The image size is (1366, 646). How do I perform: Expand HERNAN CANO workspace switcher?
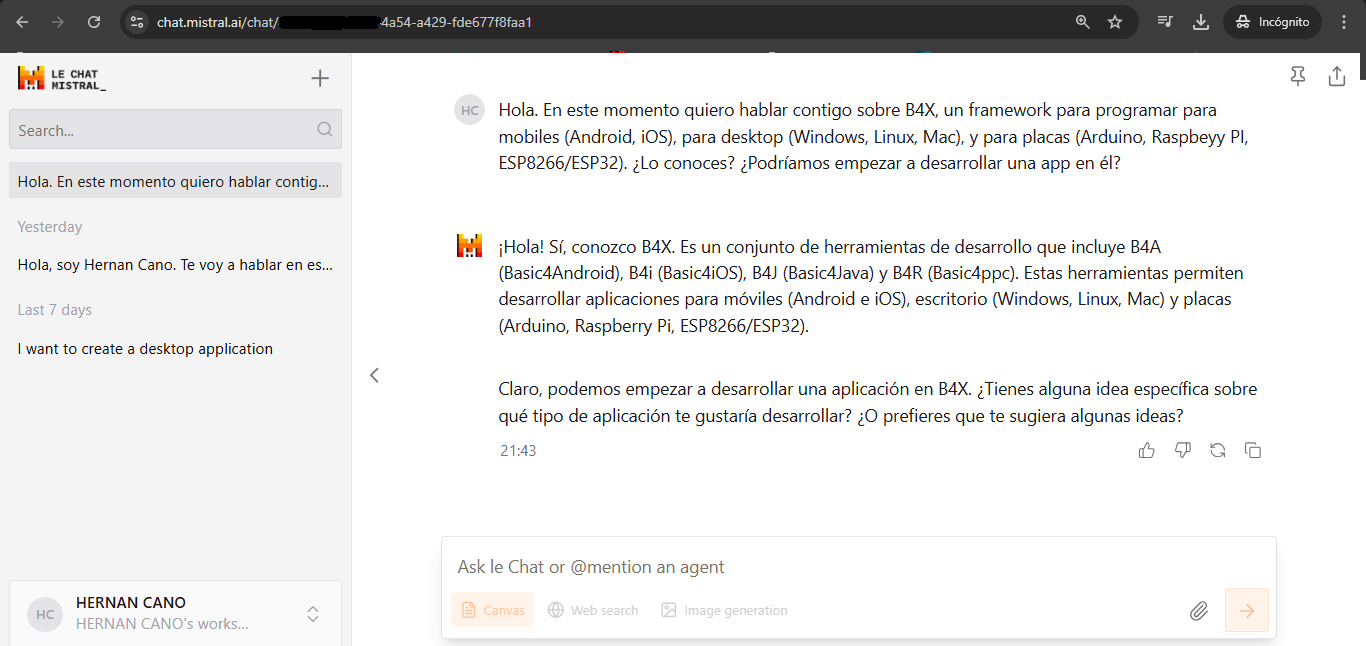click(313, 614)
